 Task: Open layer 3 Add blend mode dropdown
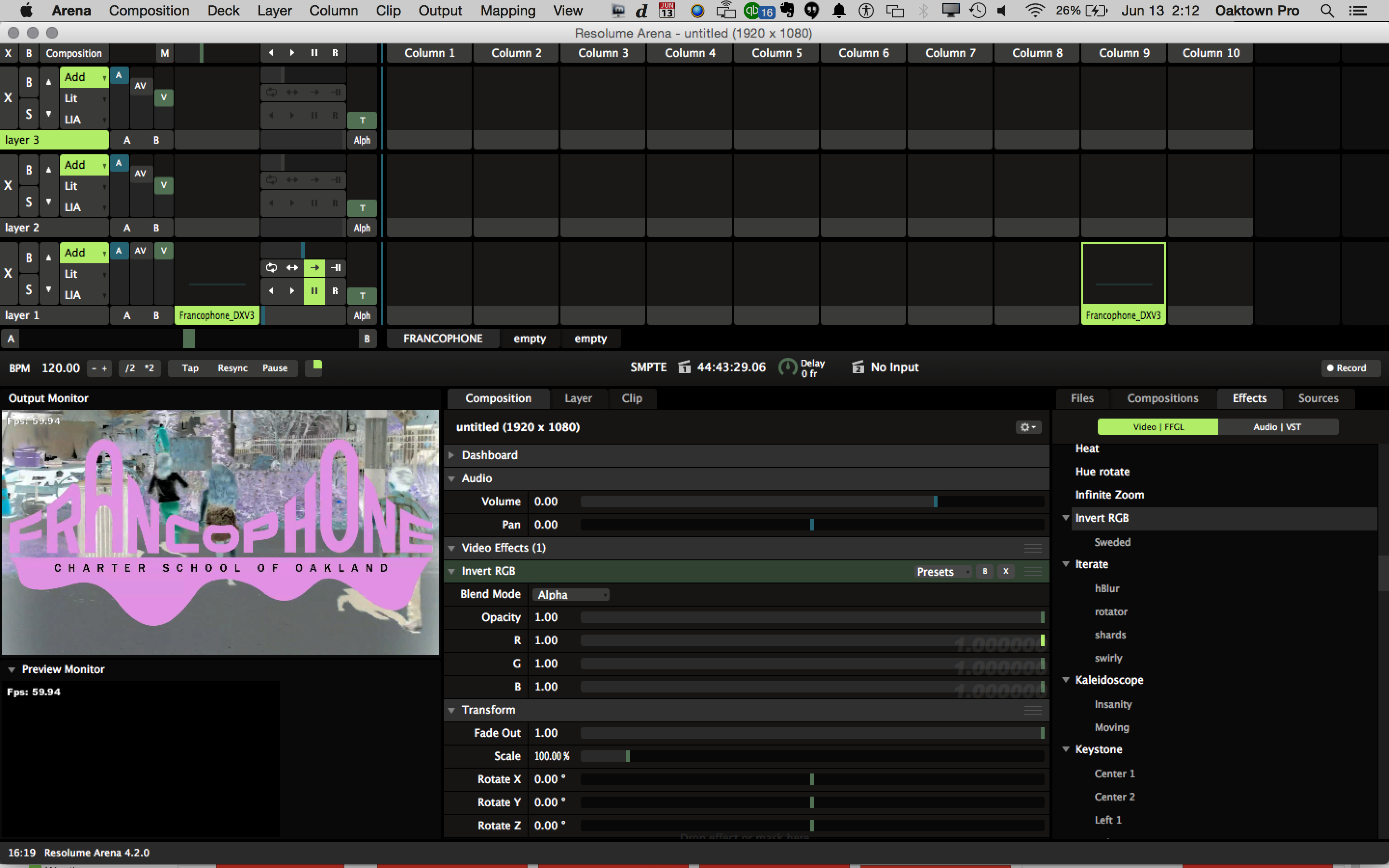click(x=84, y=77)
